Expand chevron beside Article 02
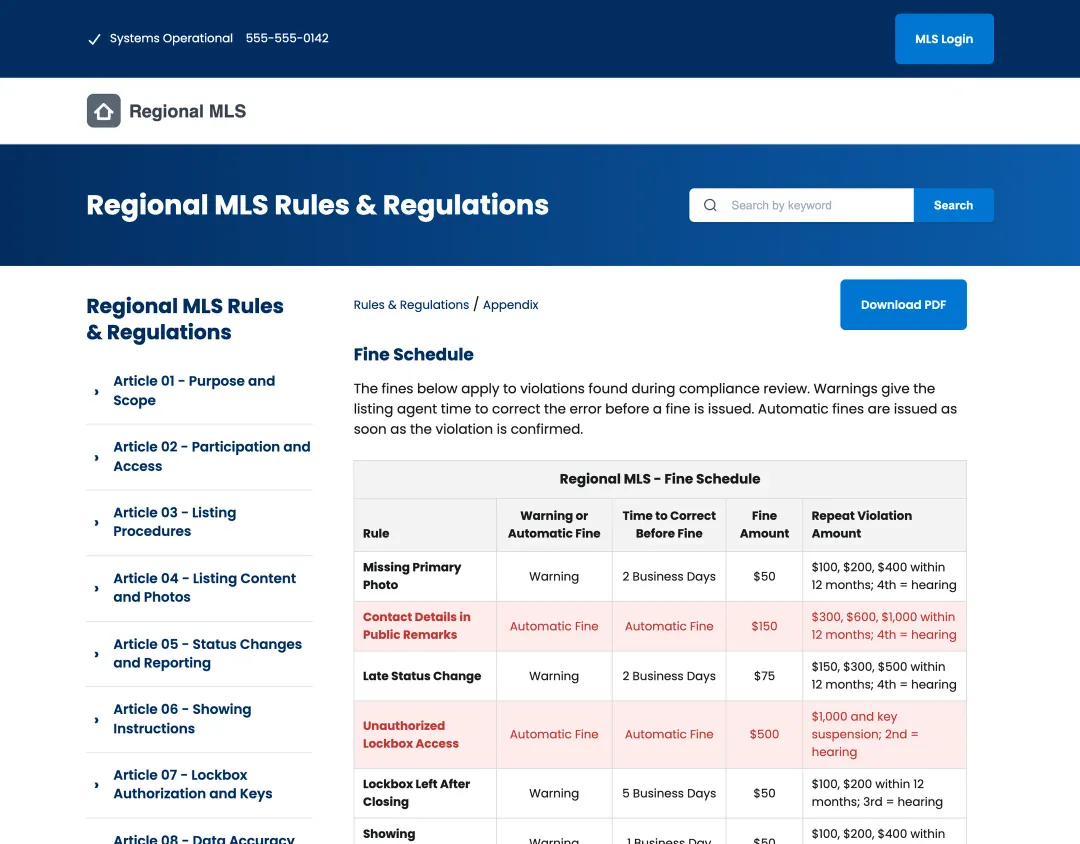This screenshot has height=844, width=1080. (96, 457)
